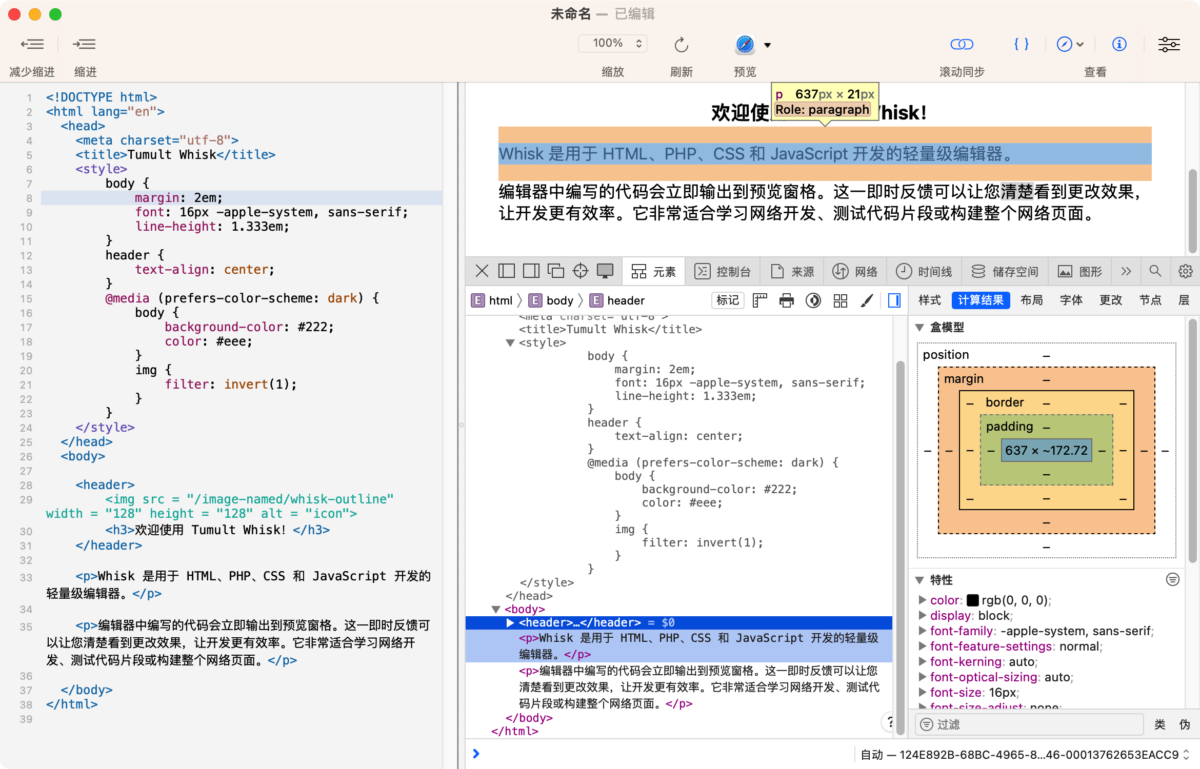
Task: Click the help question mark icon in the DOM panel
Action: 889,722
